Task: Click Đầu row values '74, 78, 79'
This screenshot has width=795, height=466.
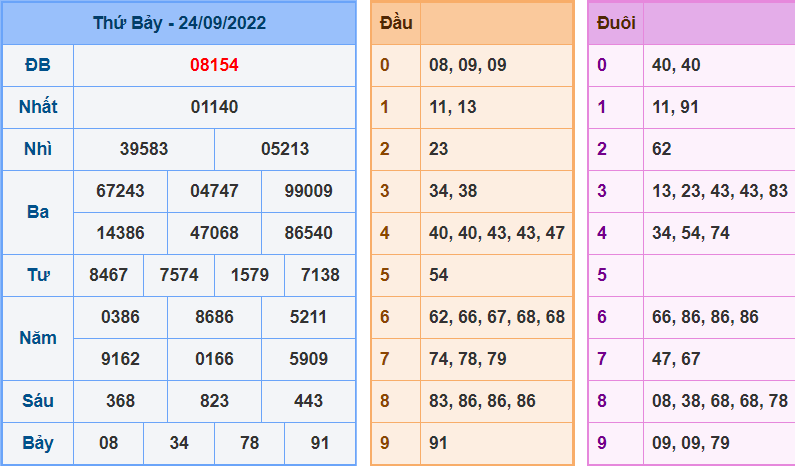Action: click(x=468, y=360)
